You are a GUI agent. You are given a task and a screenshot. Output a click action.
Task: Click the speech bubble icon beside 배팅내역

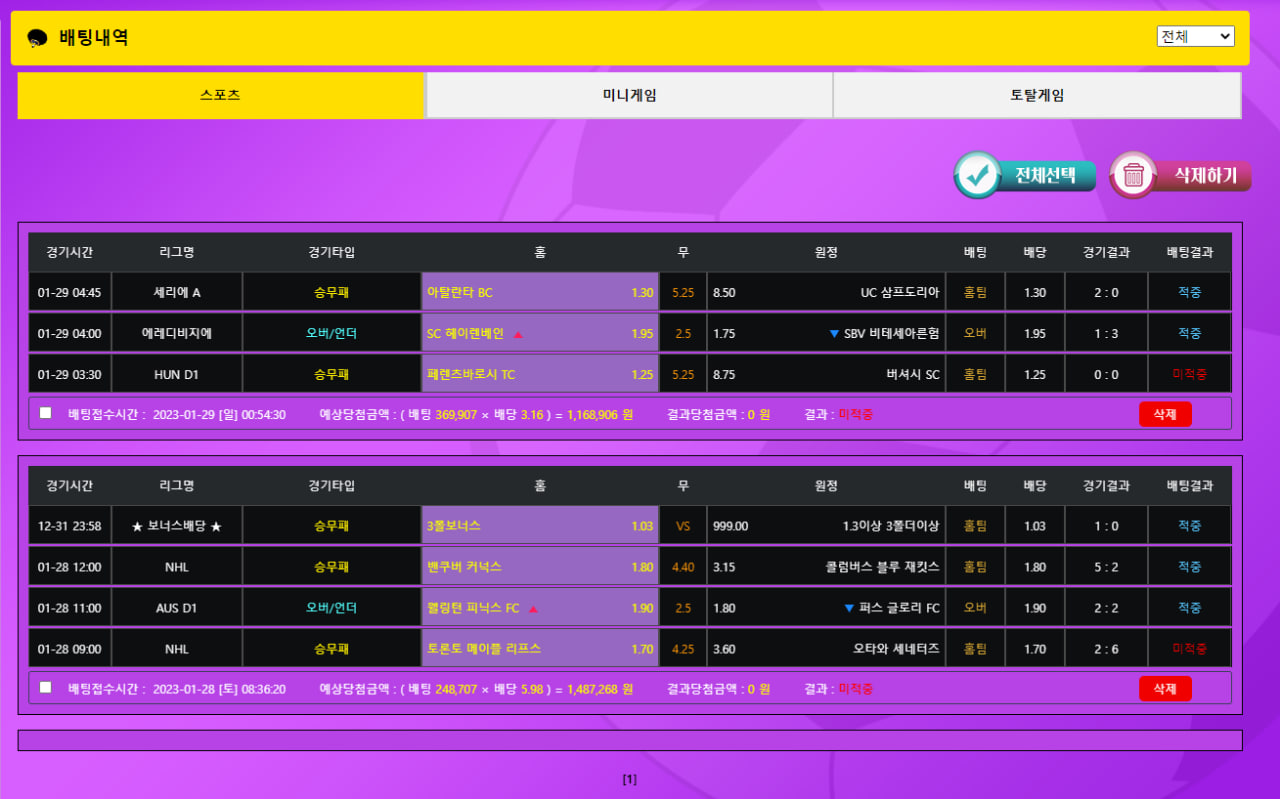click(37, 38)
